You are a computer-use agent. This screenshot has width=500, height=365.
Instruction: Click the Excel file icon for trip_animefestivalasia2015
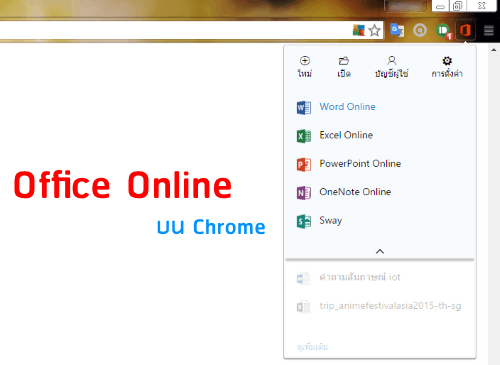[x=303, y=307]
